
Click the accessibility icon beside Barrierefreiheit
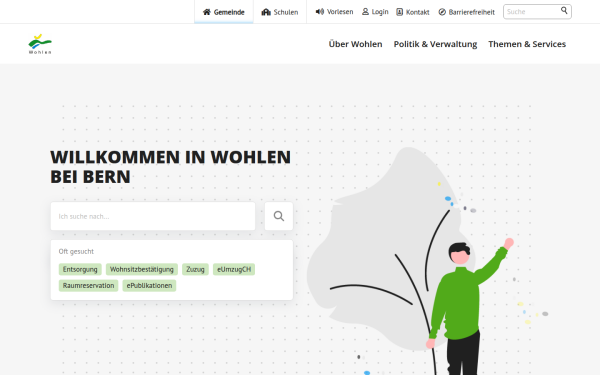(442, 12)
